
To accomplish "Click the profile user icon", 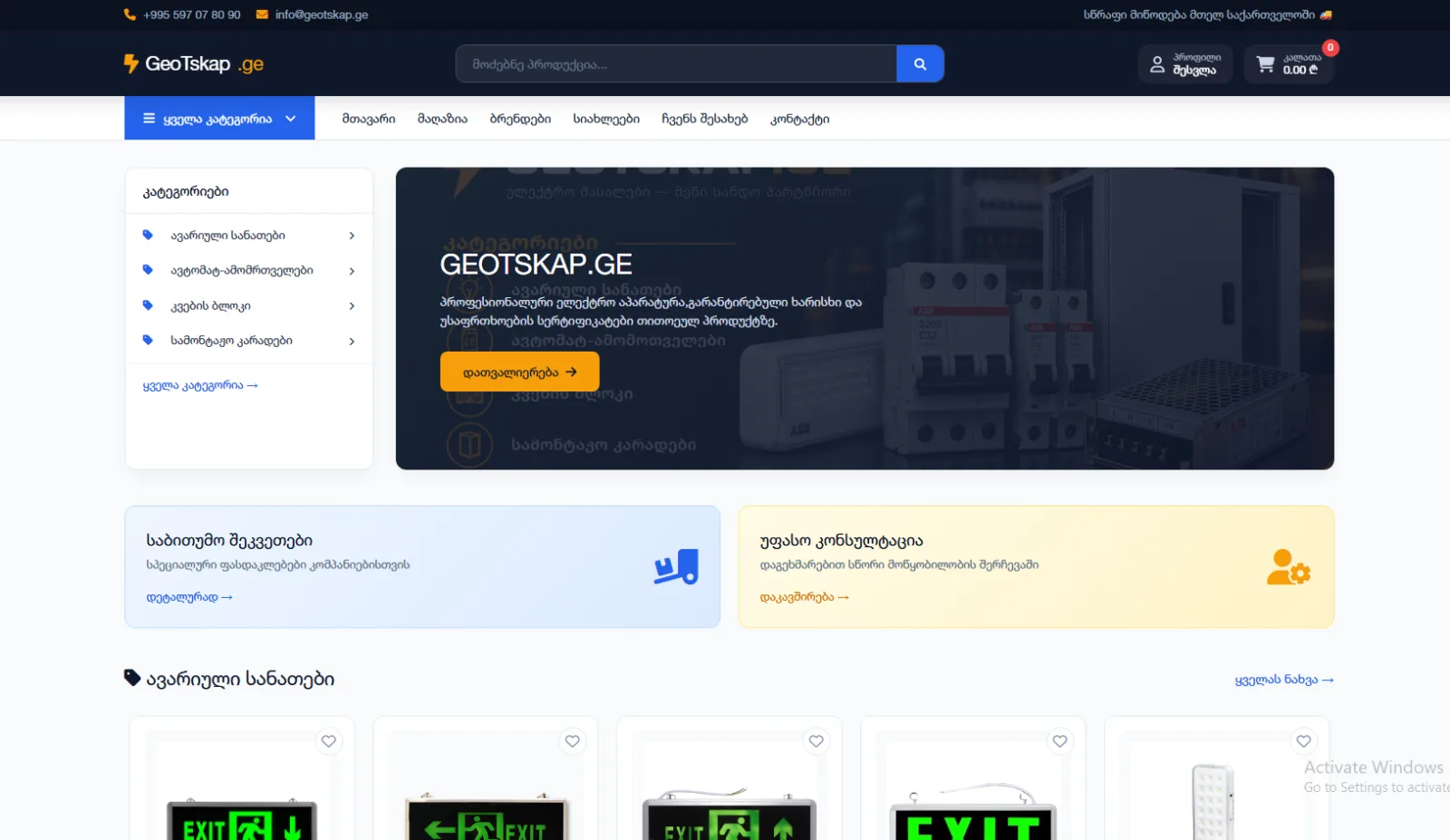I will [1157, 64].
